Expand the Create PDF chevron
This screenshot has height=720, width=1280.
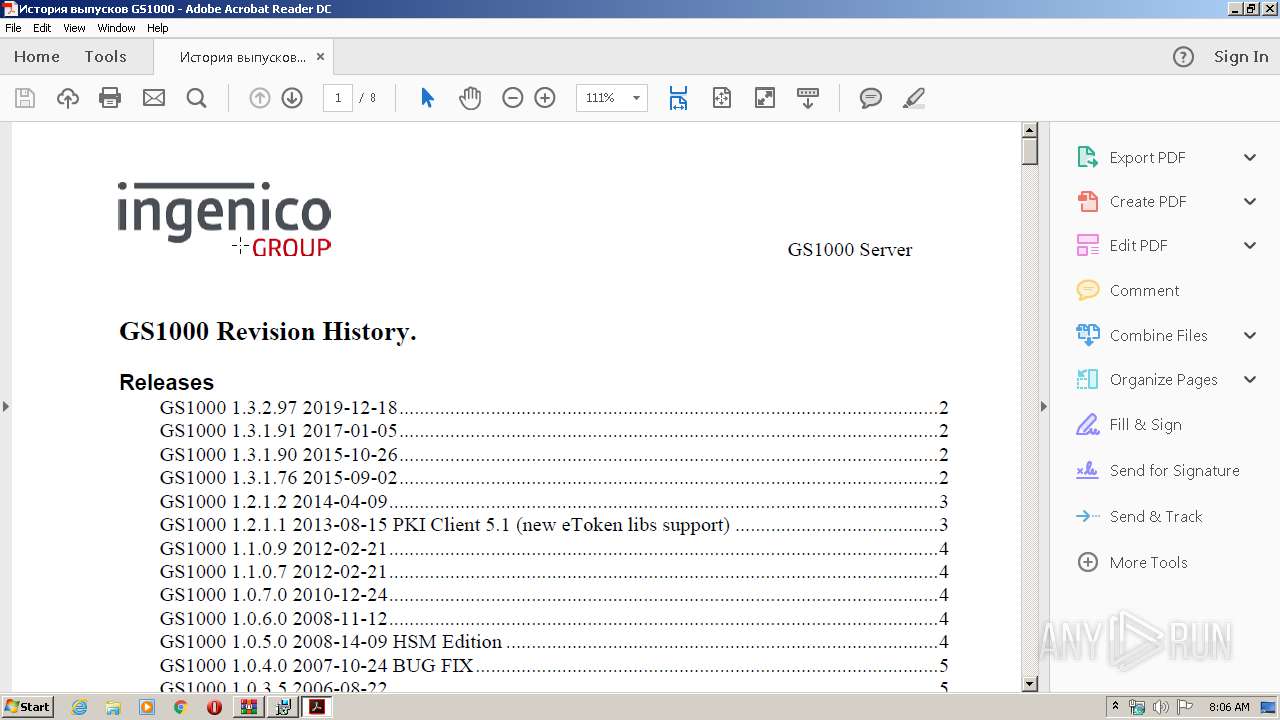point(1250,201)
